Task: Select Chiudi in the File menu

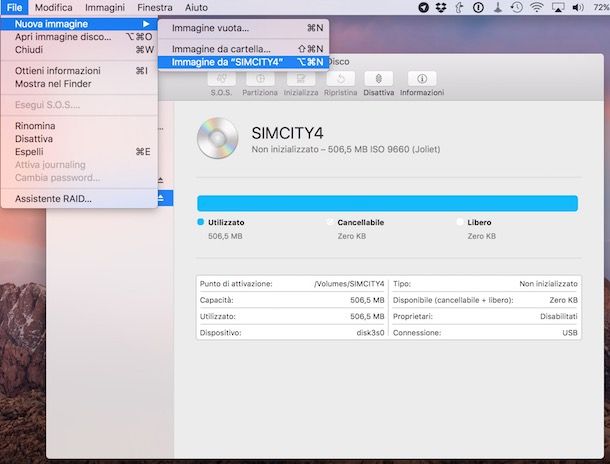Action: click(x=79, y=50)
